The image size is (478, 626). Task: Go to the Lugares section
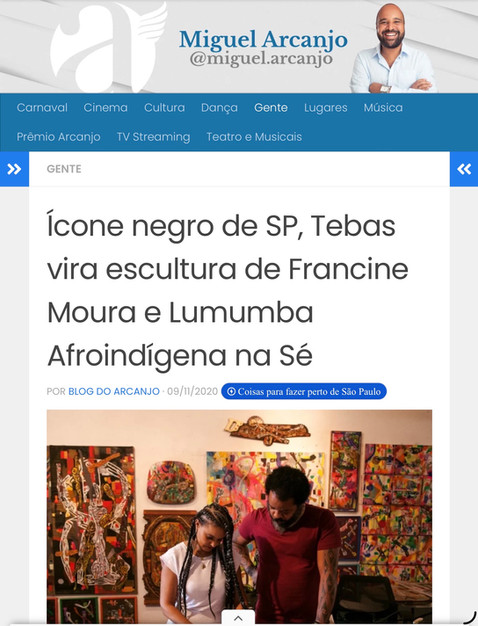325,108
